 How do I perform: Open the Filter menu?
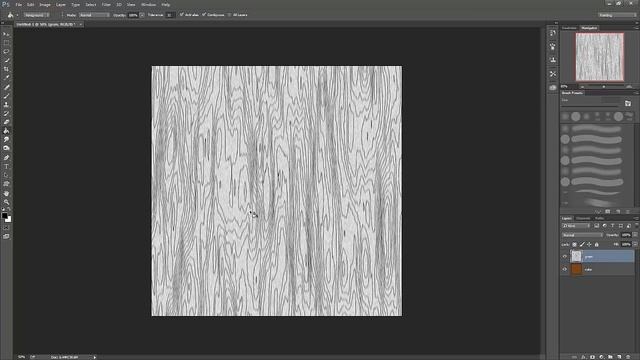coord(106,4)
